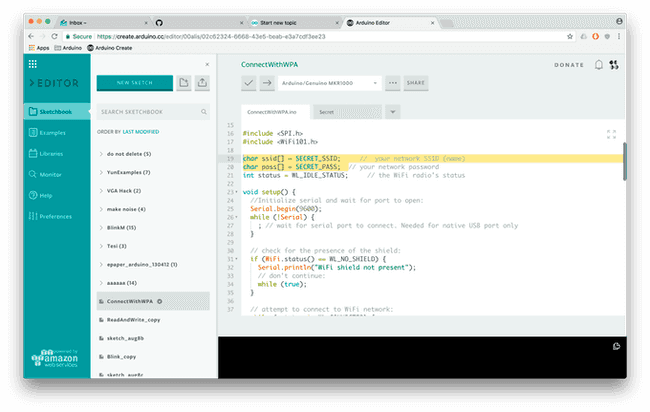Open the Arduino/Genuino MKR1000 board dropdown
The image size is (650, 412).
331,83
